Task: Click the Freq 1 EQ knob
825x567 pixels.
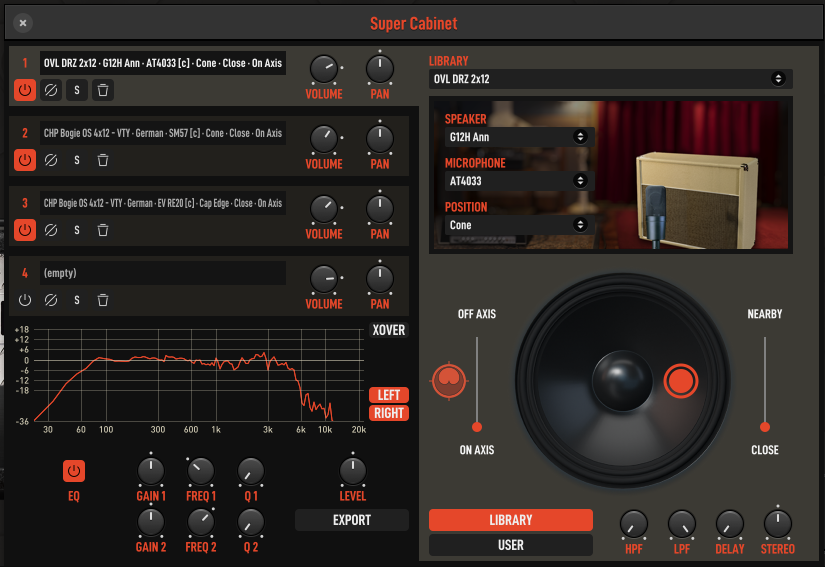Action: tap(200, 471)
